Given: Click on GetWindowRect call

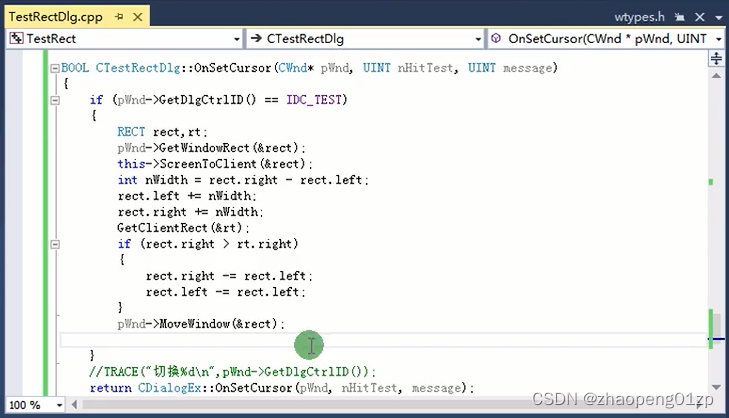Looking at the screenshot, I should [x=205, y=148].
